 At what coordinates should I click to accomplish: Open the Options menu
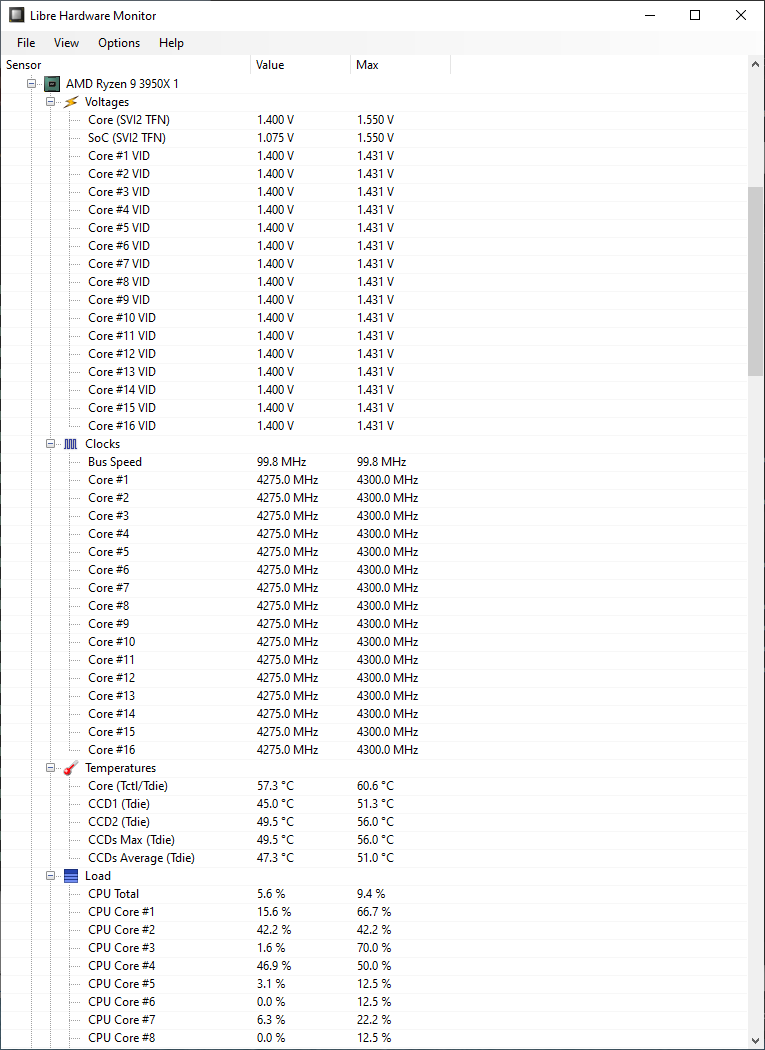[x=119, y=43]
